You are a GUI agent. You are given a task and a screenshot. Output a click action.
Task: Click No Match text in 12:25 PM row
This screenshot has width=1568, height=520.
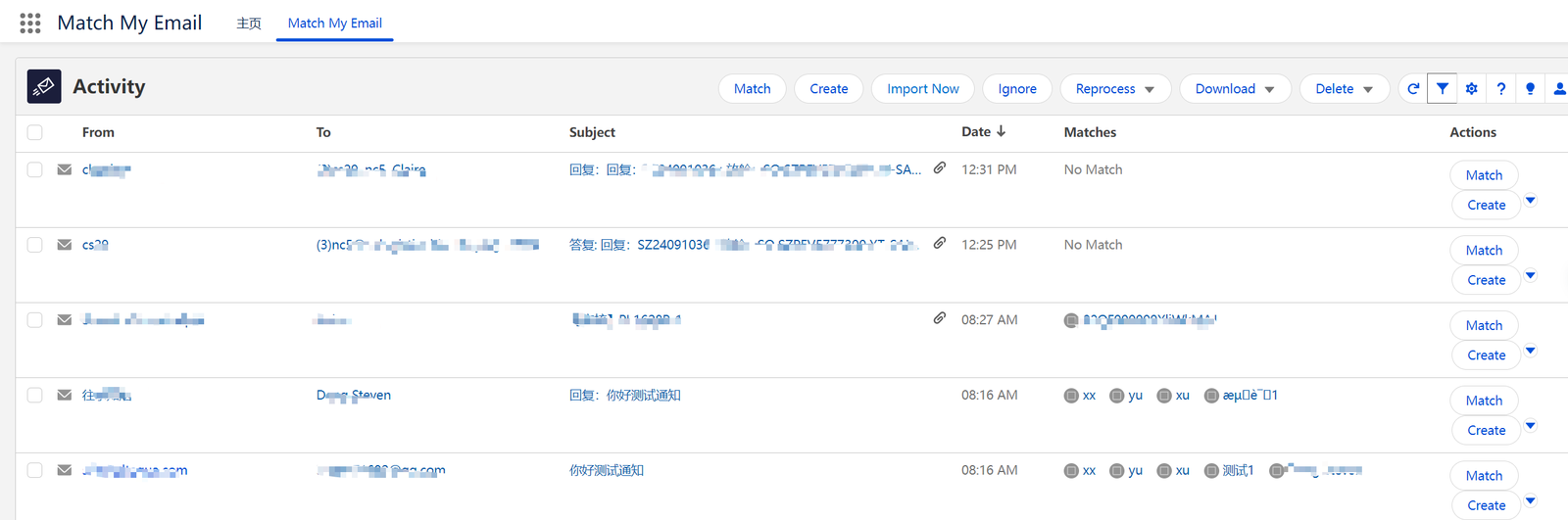pyautogui.click(x=1093, y=245)
